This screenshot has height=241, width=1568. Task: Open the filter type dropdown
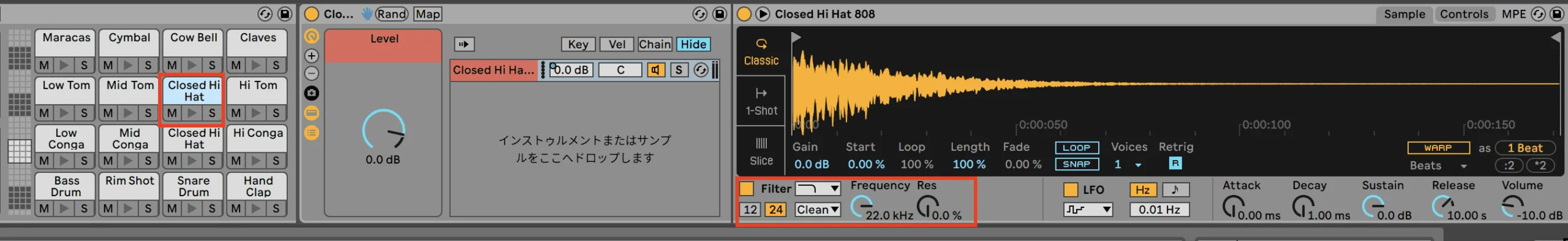point(818,188)
